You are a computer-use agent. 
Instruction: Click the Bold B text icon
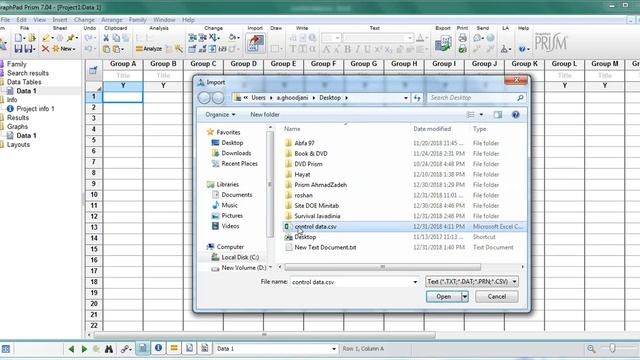click(x=347, y=49)
